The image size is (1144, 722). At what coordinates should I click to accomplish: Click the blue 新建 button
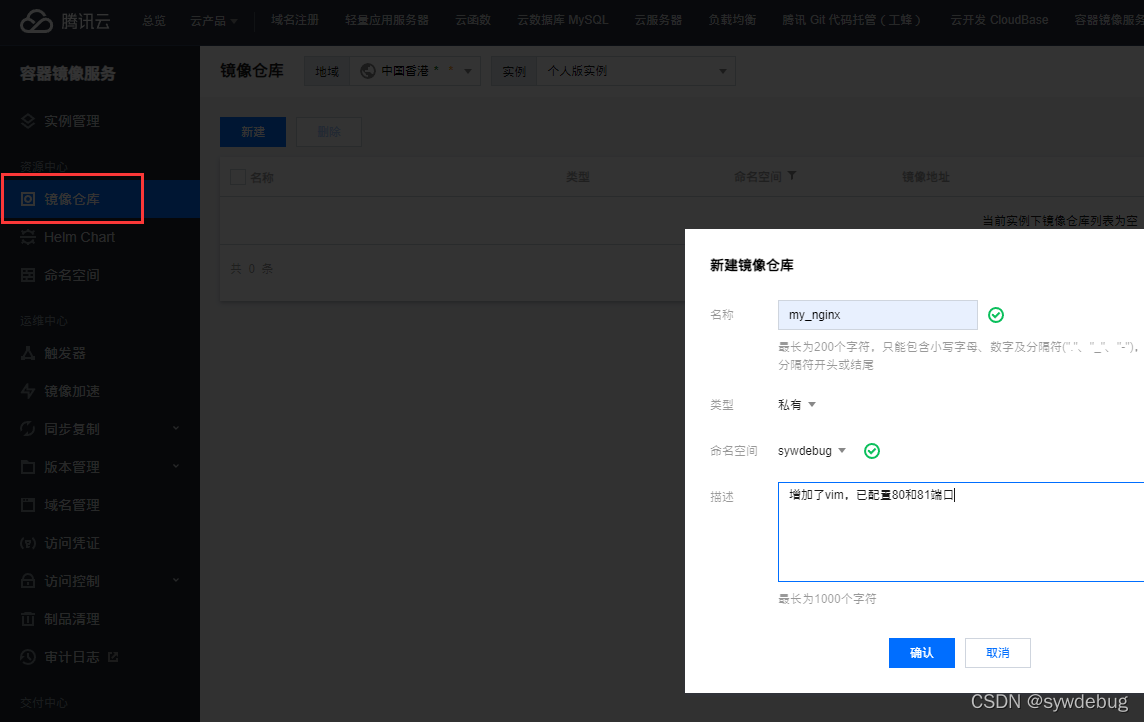(x=252, y=132)
